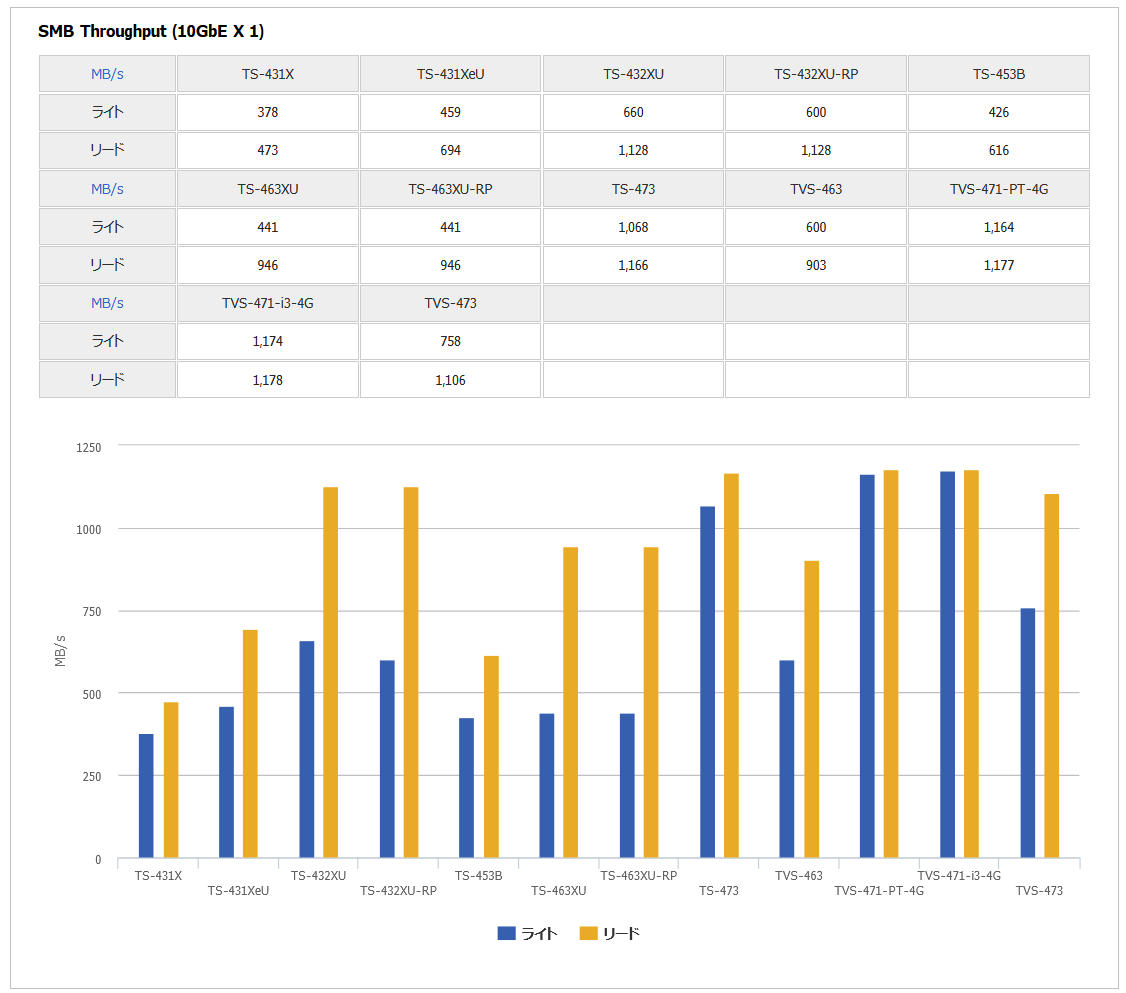Select the TVS-473 table header cell
This screenshot has width=1126, height=993.
coord(450,303)
